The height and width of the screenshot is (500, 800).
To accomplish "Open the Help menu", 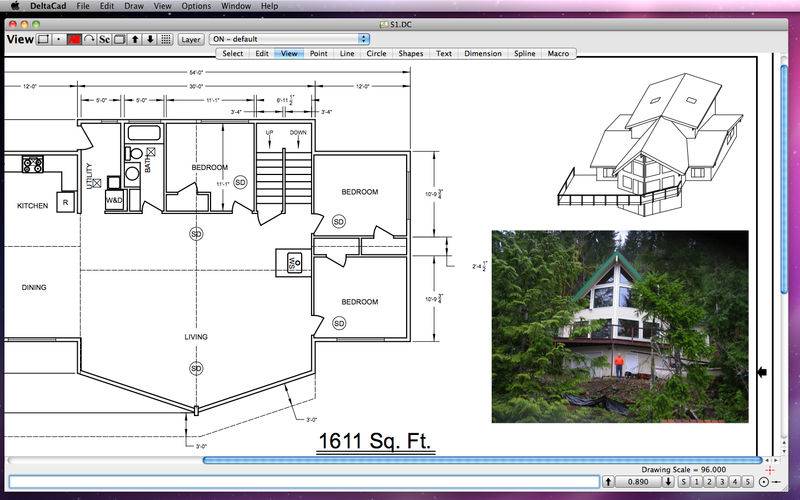I will click(x=269, y=6).
